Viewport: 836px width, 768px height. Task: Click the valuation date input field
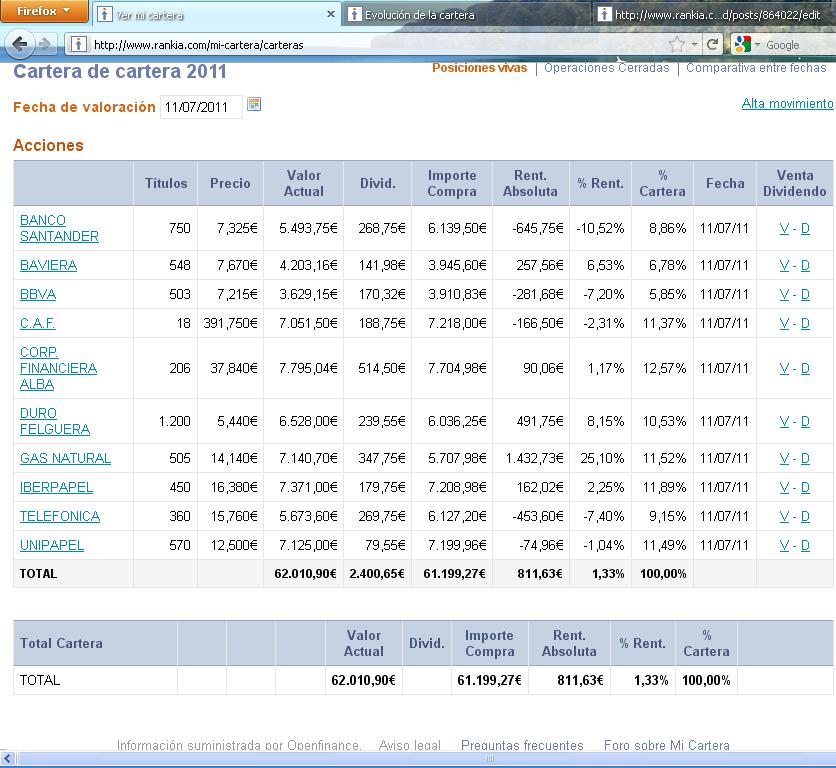click(200, 107)
